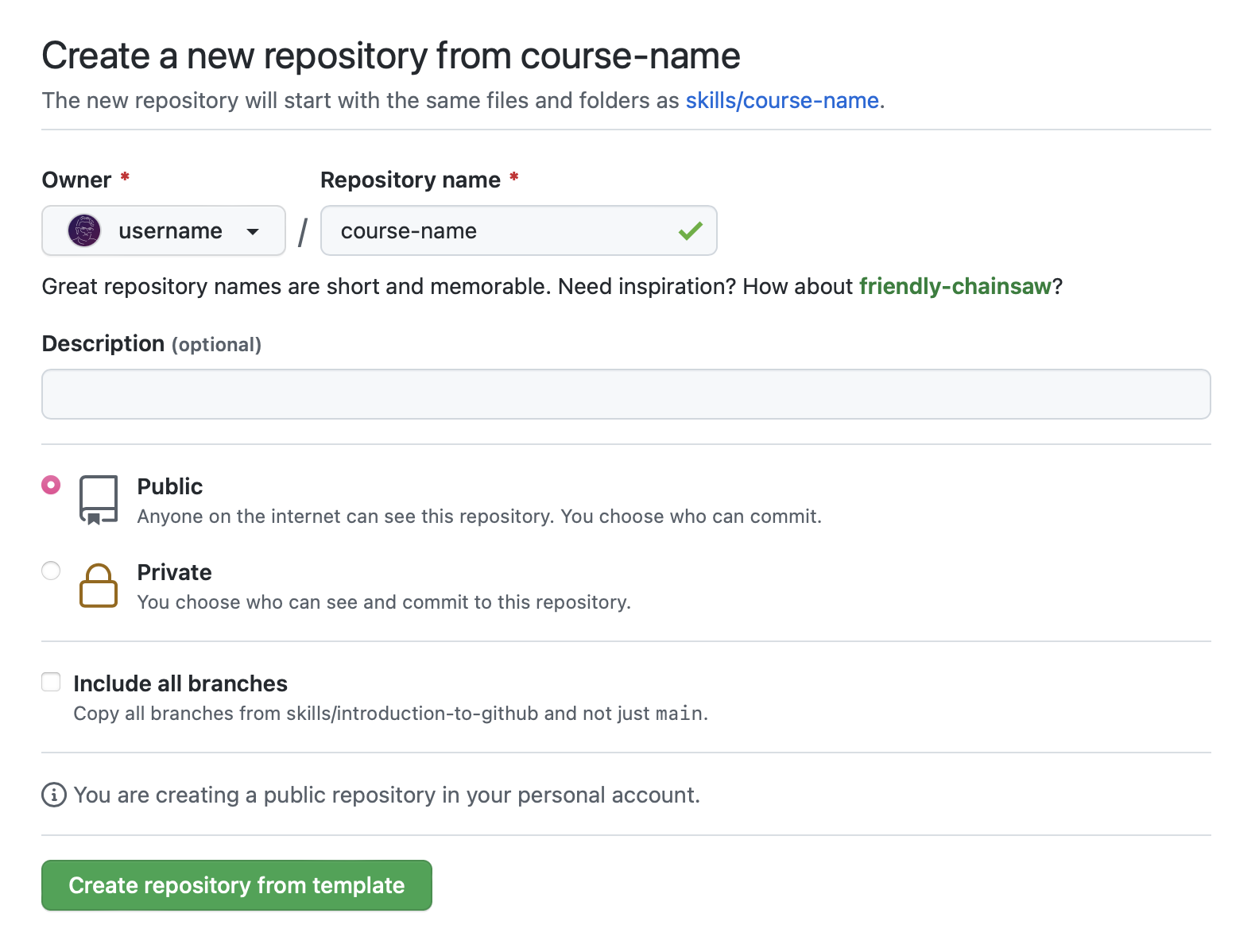The width and height of the screenshot is (1259, 952).
Task: Click the info icon beside public repository notice
Action: [54, 795]
